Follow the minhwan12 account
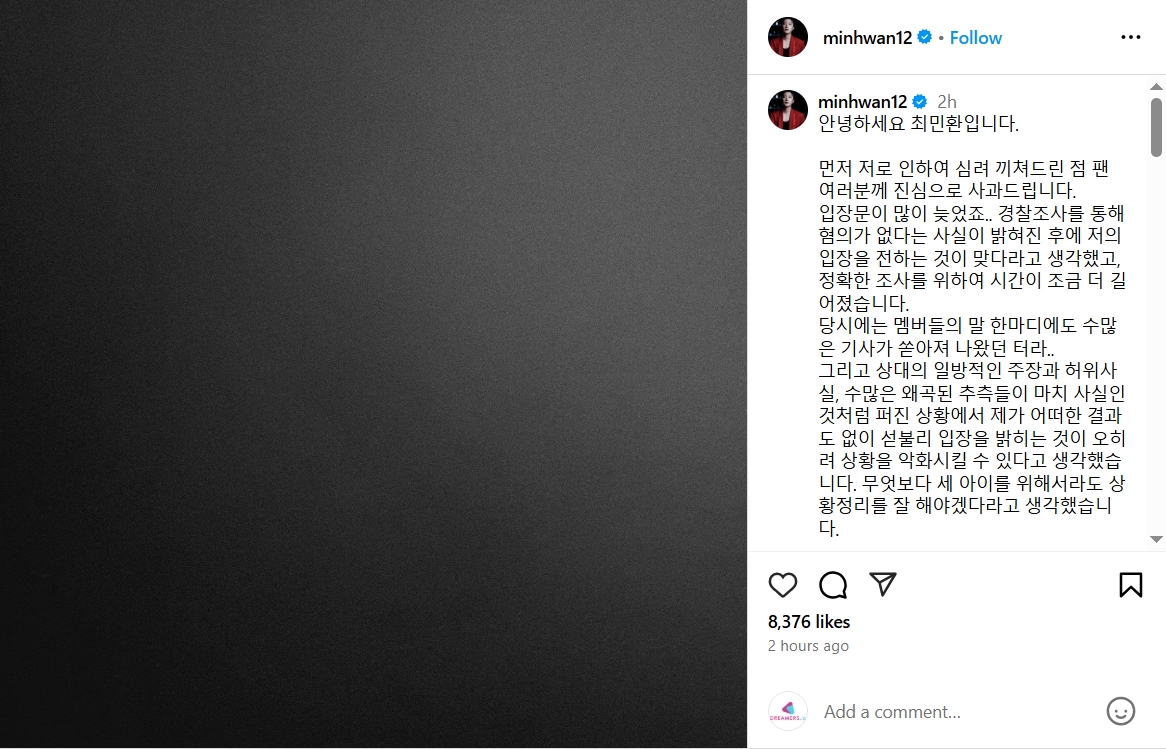This screenshot has height=749, width=1166. tap(976, 38)
